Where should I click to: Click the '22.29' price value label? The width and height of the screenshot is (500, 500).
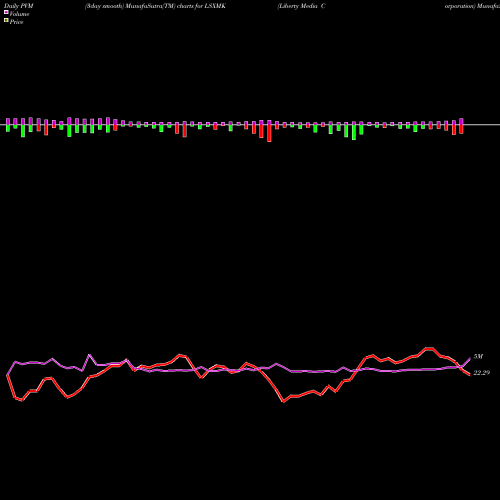pos(482,373)
